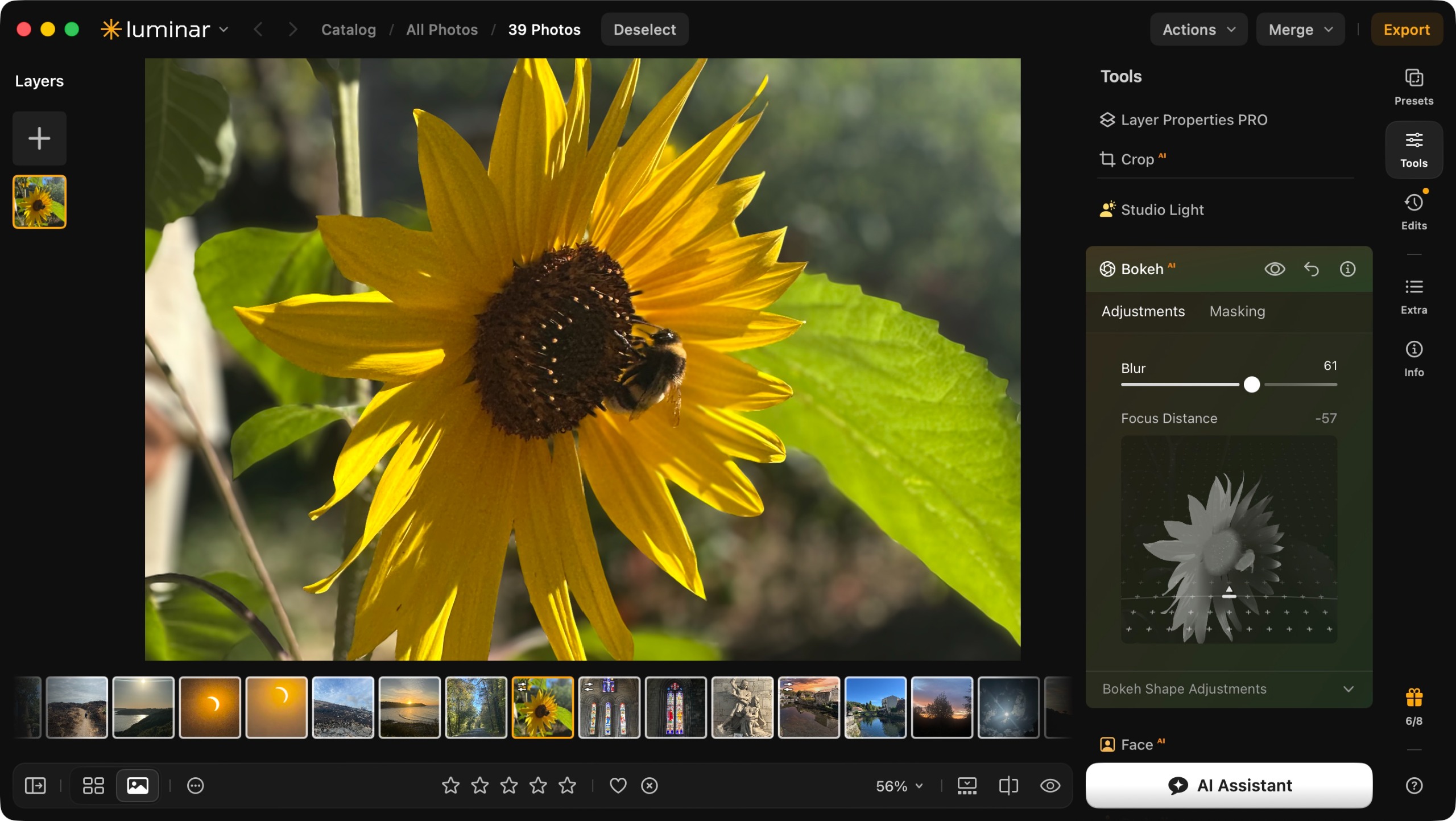The height and width of the screenshot is (821, 1456).
Task: Open the Extra panel
Action: pos(1414,296)
